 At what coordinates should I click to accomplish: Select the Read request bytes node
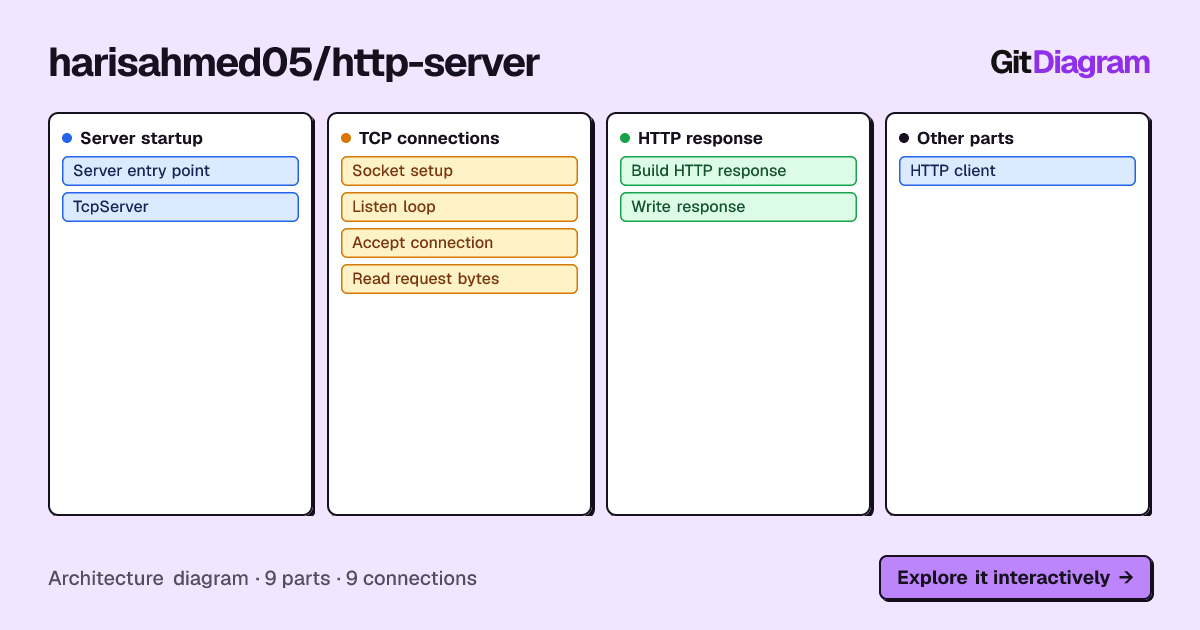tap(459, 279)
